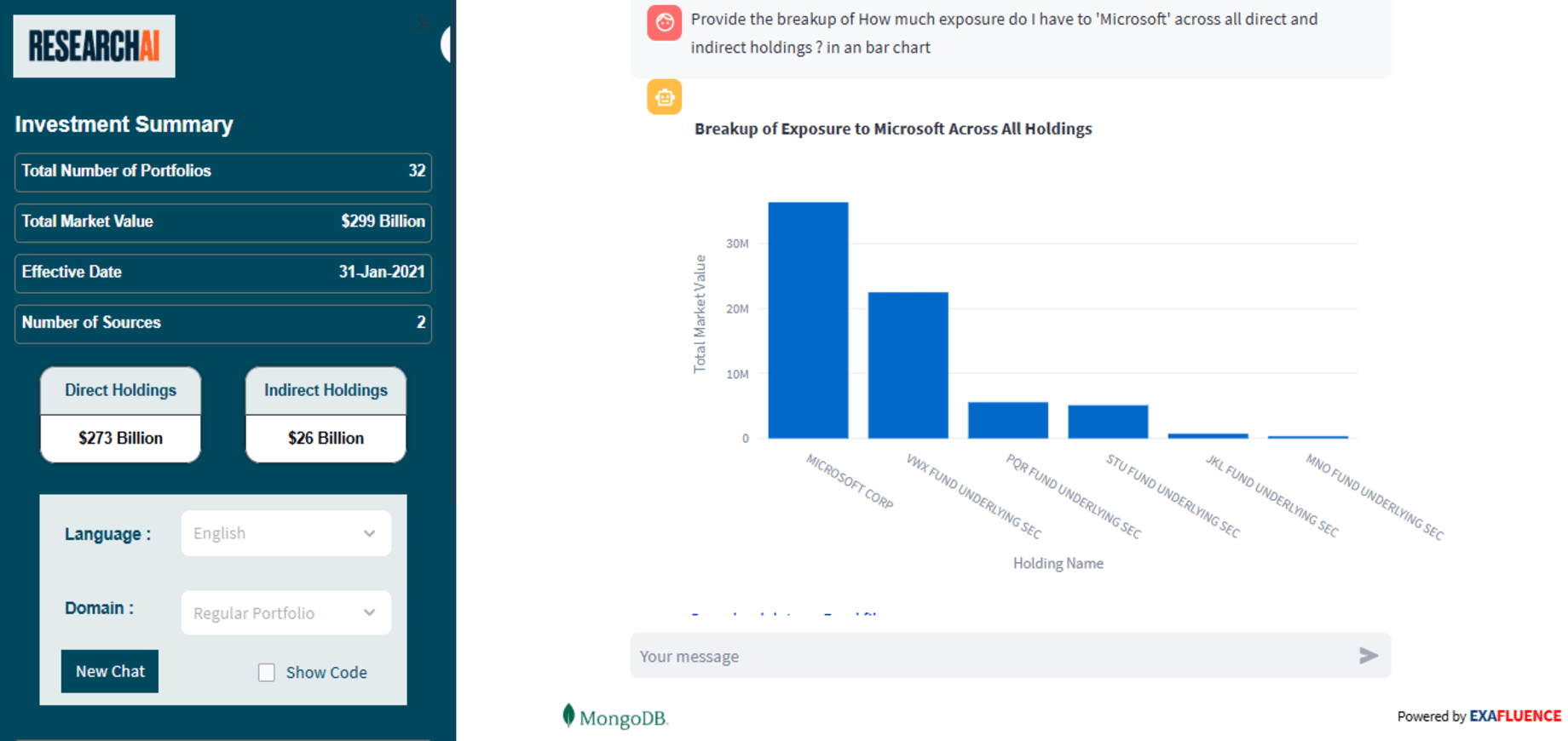Click the chart title 'Breakup of Exposure to Microsoft'
1568x741 pixels.
pos(893,129)
